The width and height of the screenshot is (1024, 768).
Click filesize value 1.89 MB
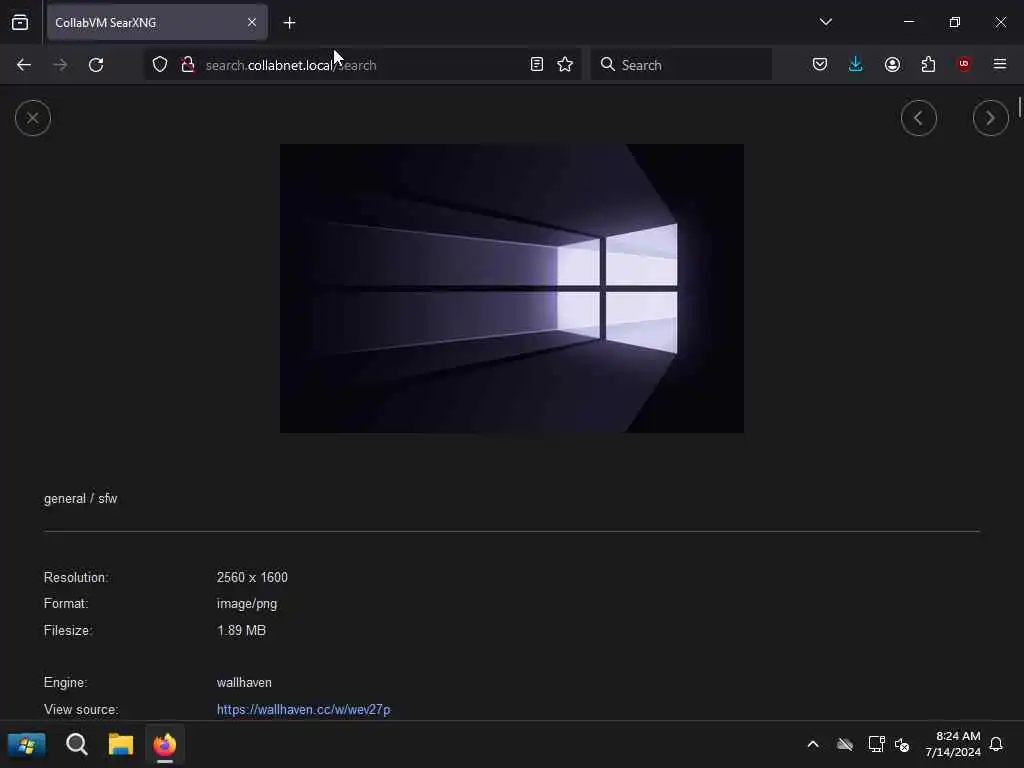pyautogui.click(x=241, y=630)
